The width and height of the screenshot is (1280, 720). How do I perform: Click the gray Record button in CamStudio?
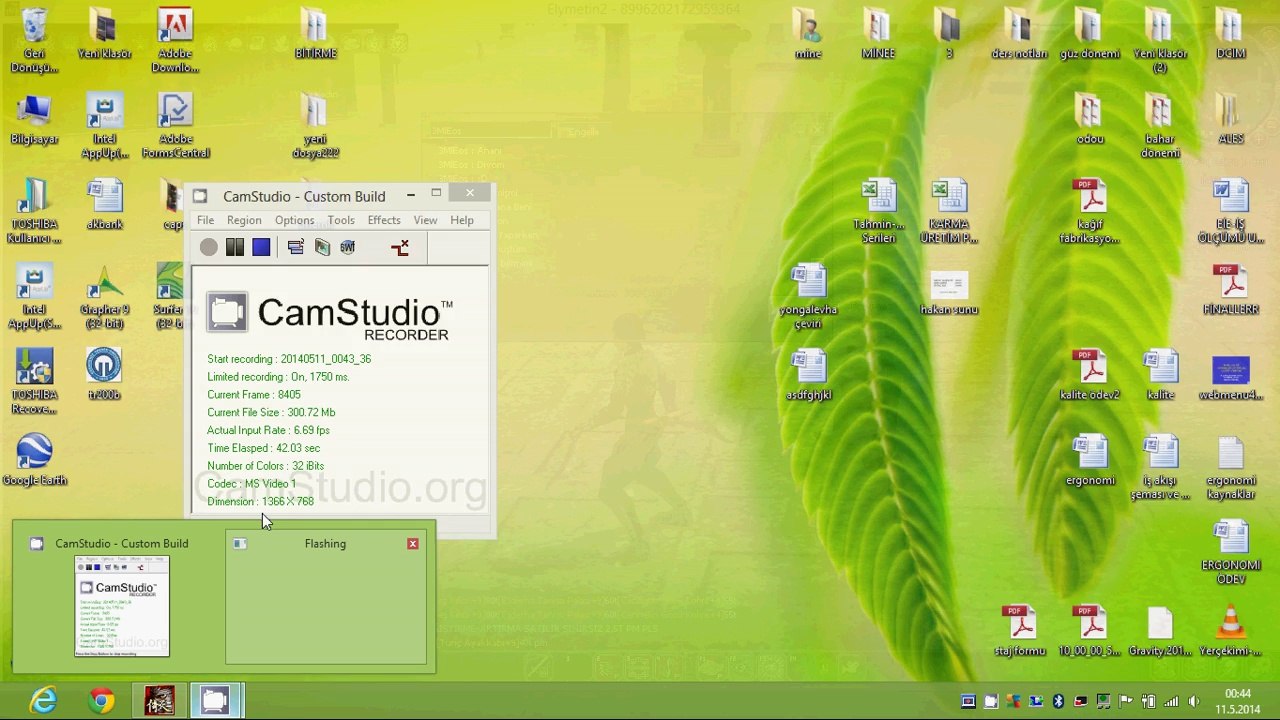(208, 247)
